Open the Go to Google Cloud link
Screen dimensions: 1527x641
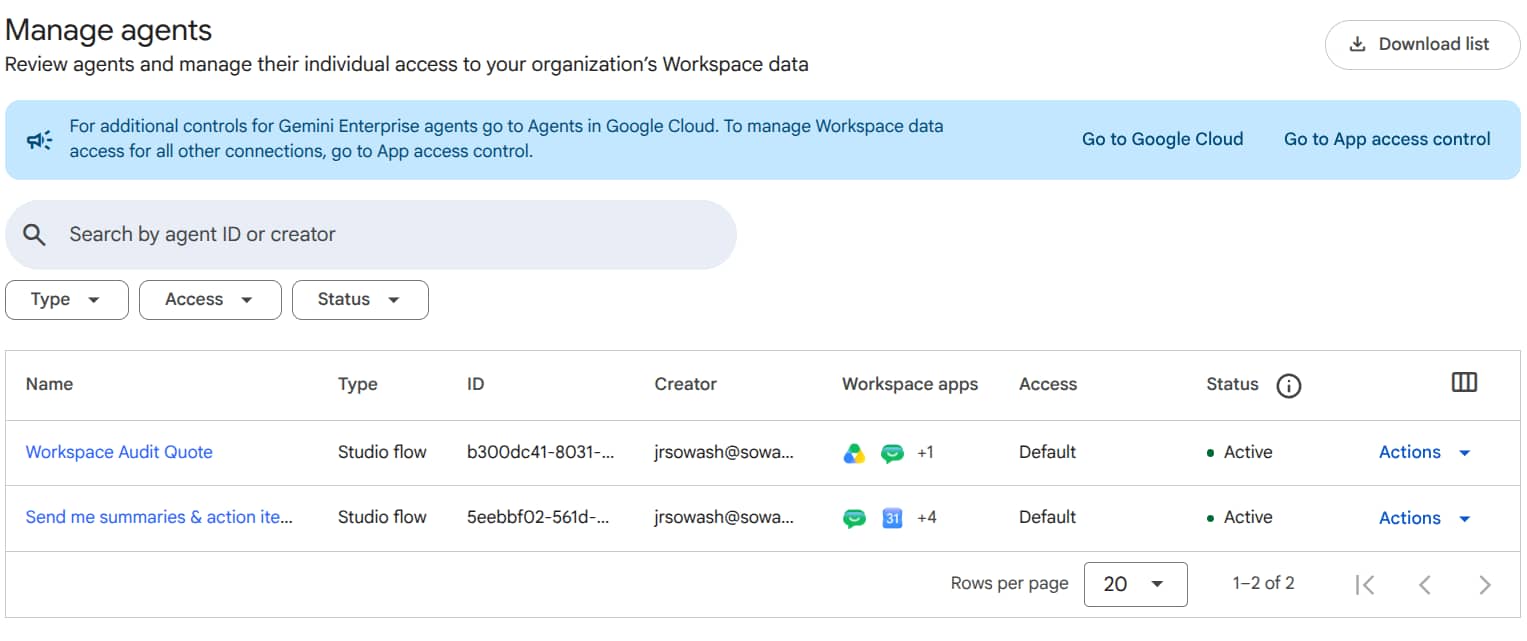pos(1162,139)
